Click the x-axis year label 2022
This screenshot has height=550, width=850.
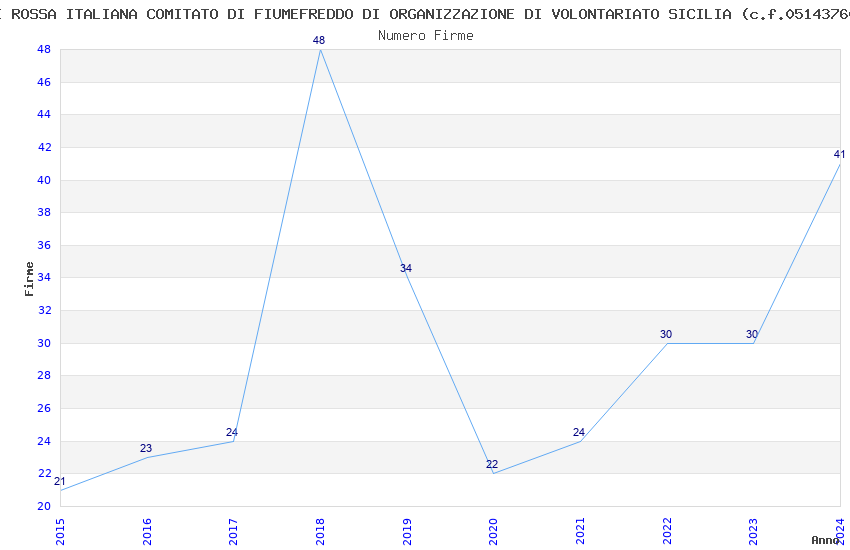tap(667, 532)
